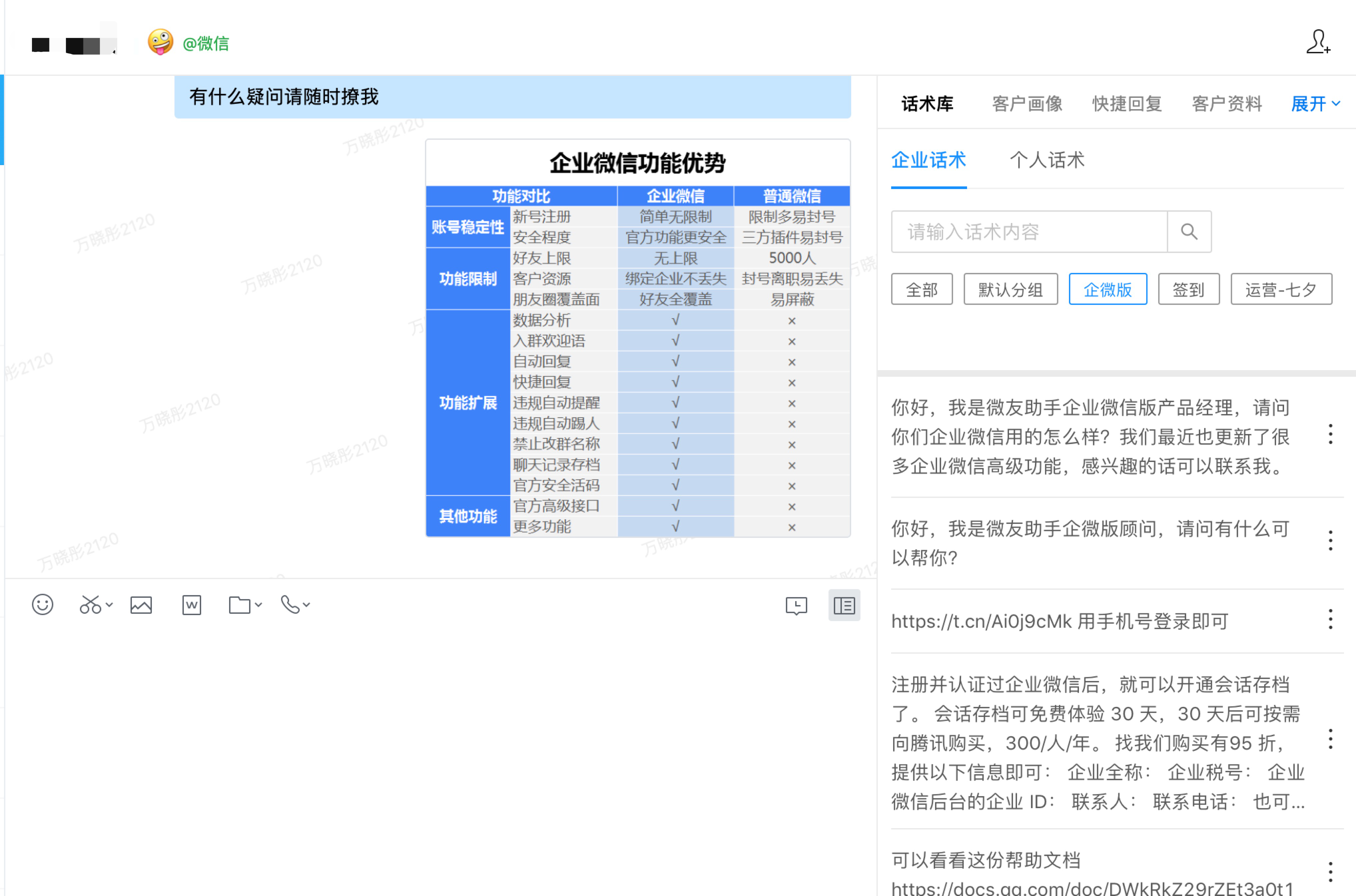Click the folder file icon
The image size is (1356, 896).
tap(240, 604)
